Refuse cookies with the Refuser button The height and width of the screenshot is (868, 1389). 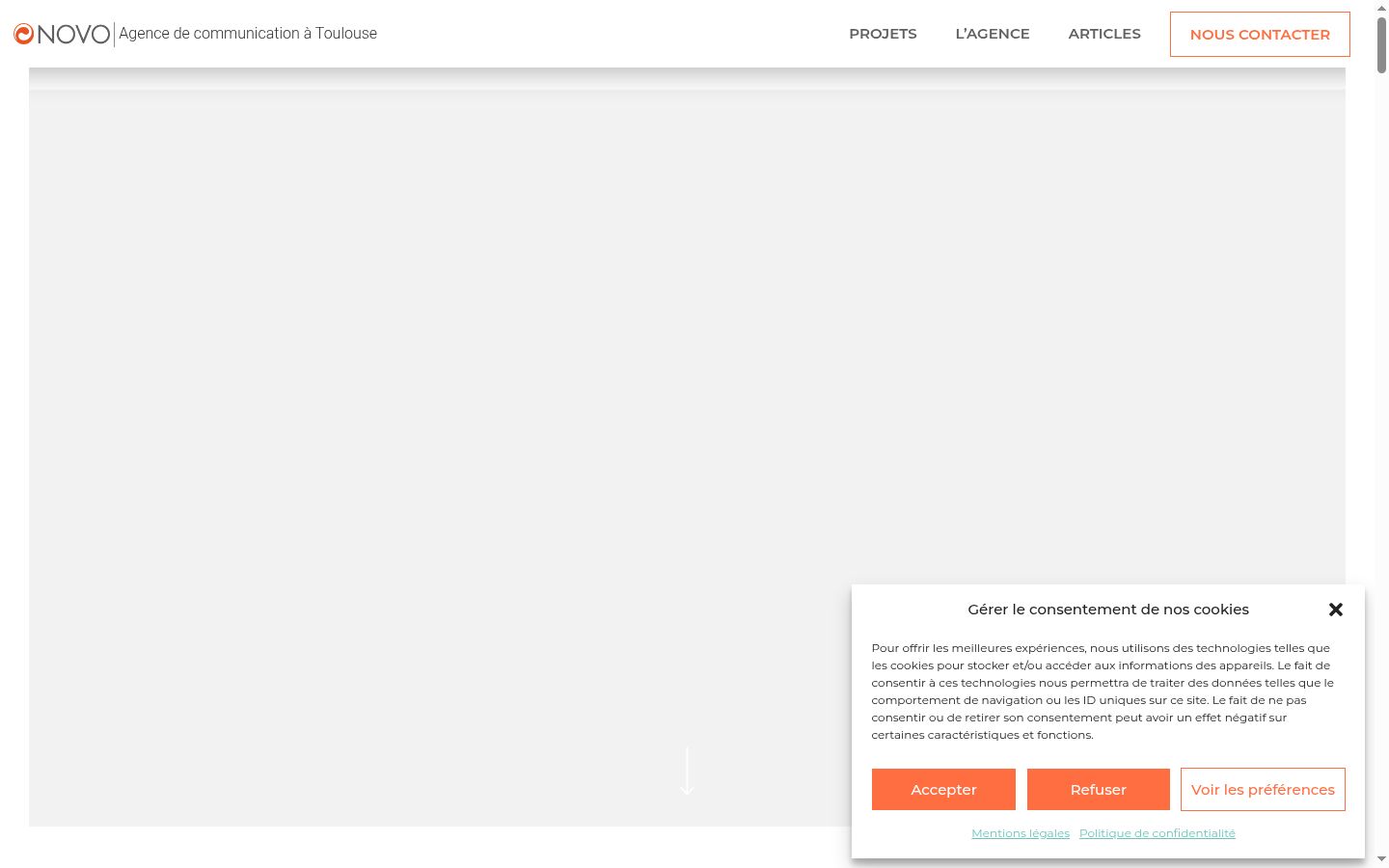(x=1098, y=789)
